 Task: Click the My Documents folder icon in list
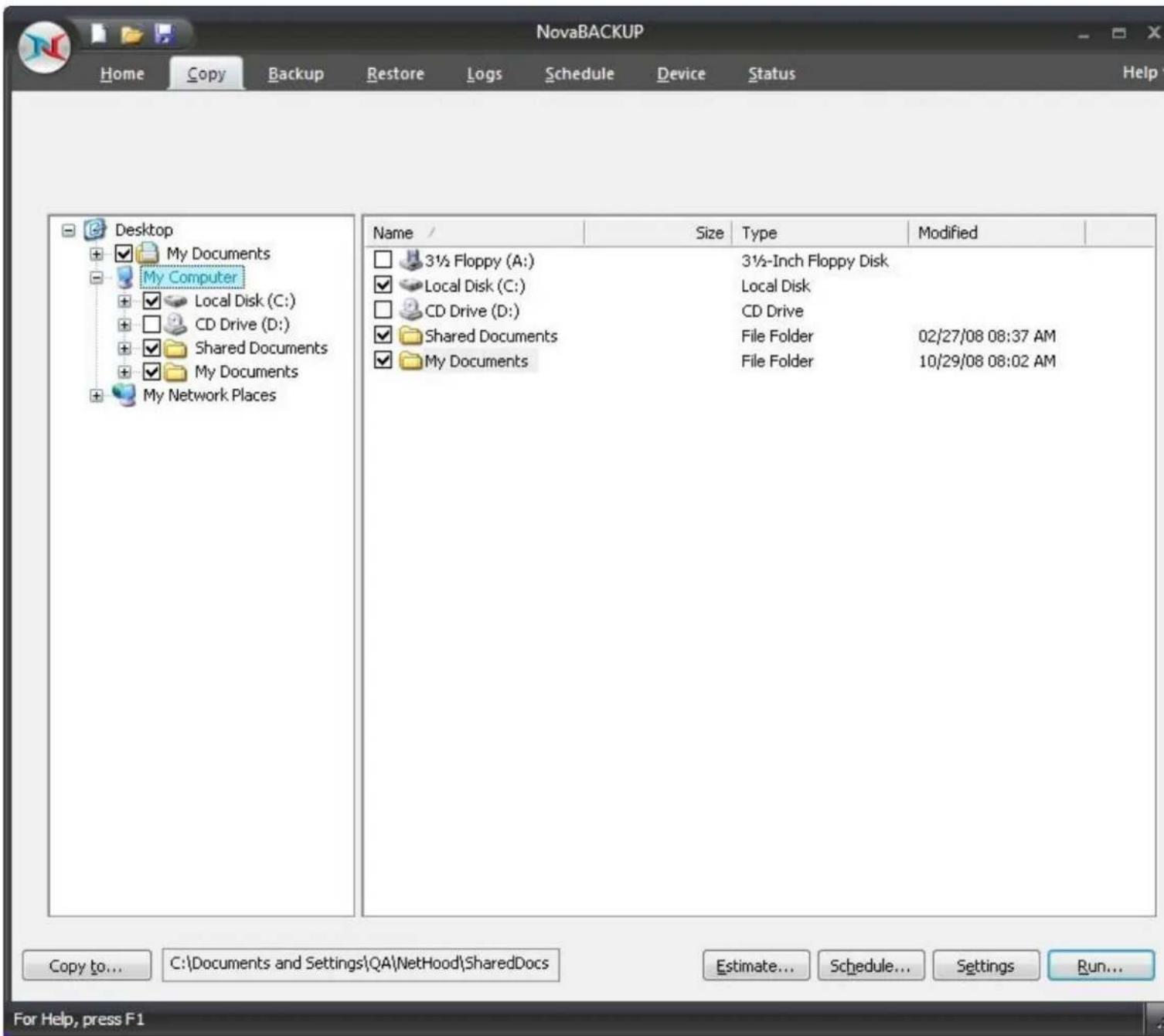(x=410, y=360)
